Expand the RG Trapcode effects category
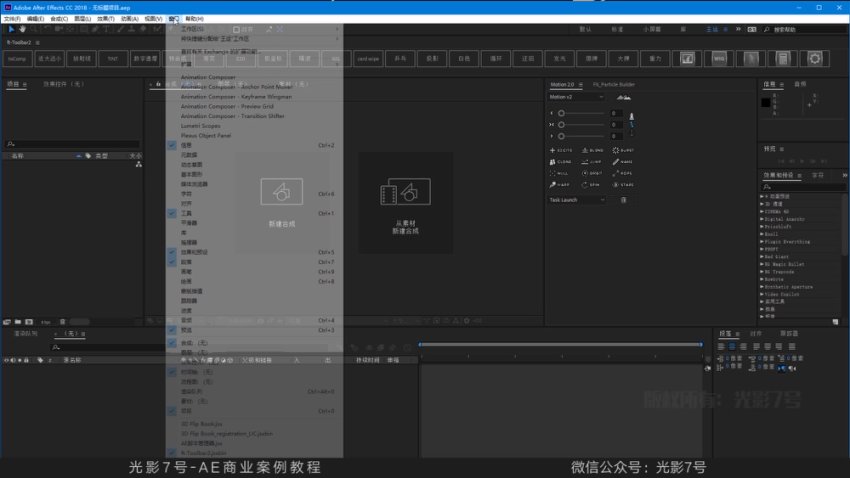 (762, 272)
